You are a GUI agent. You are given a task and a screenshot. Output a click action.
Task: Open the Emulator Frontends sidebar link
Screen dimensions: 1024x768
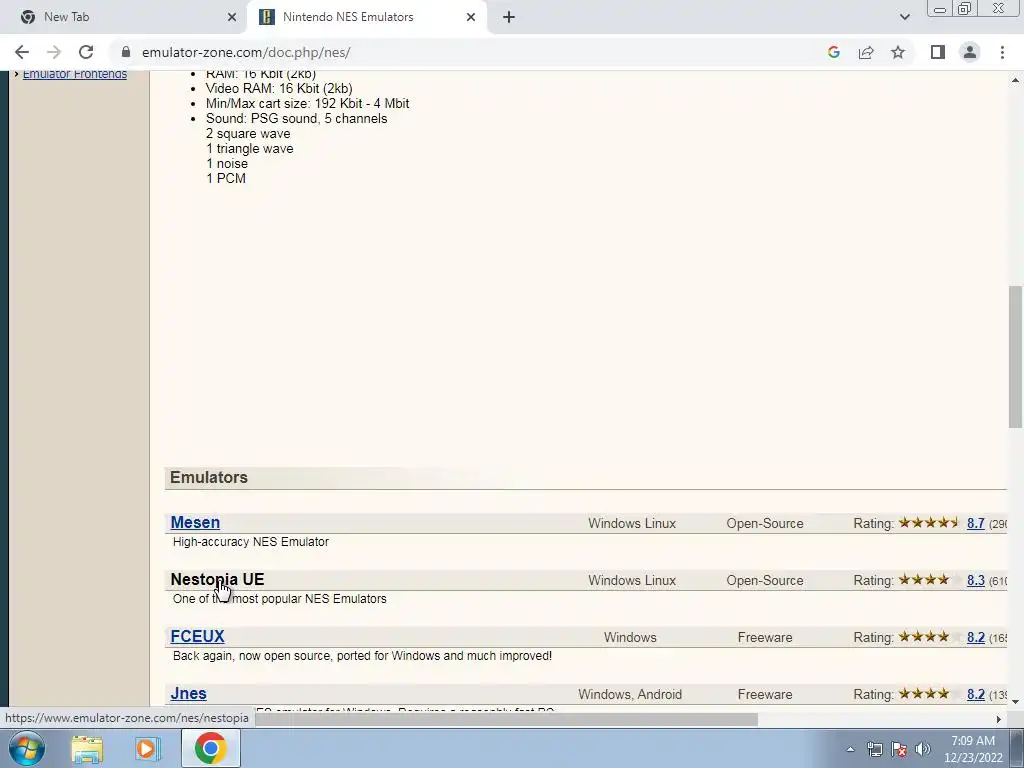click(74, 74)
